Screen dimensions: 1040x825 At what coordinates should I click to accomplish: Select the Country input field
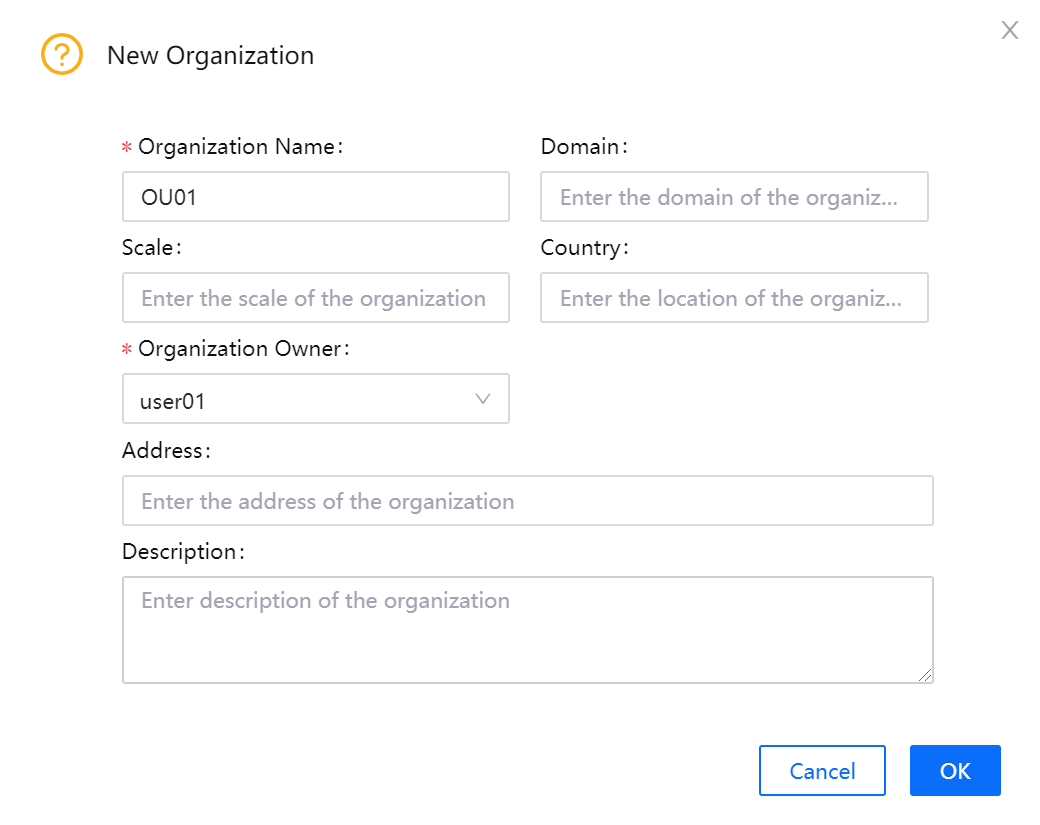point(733,298)
